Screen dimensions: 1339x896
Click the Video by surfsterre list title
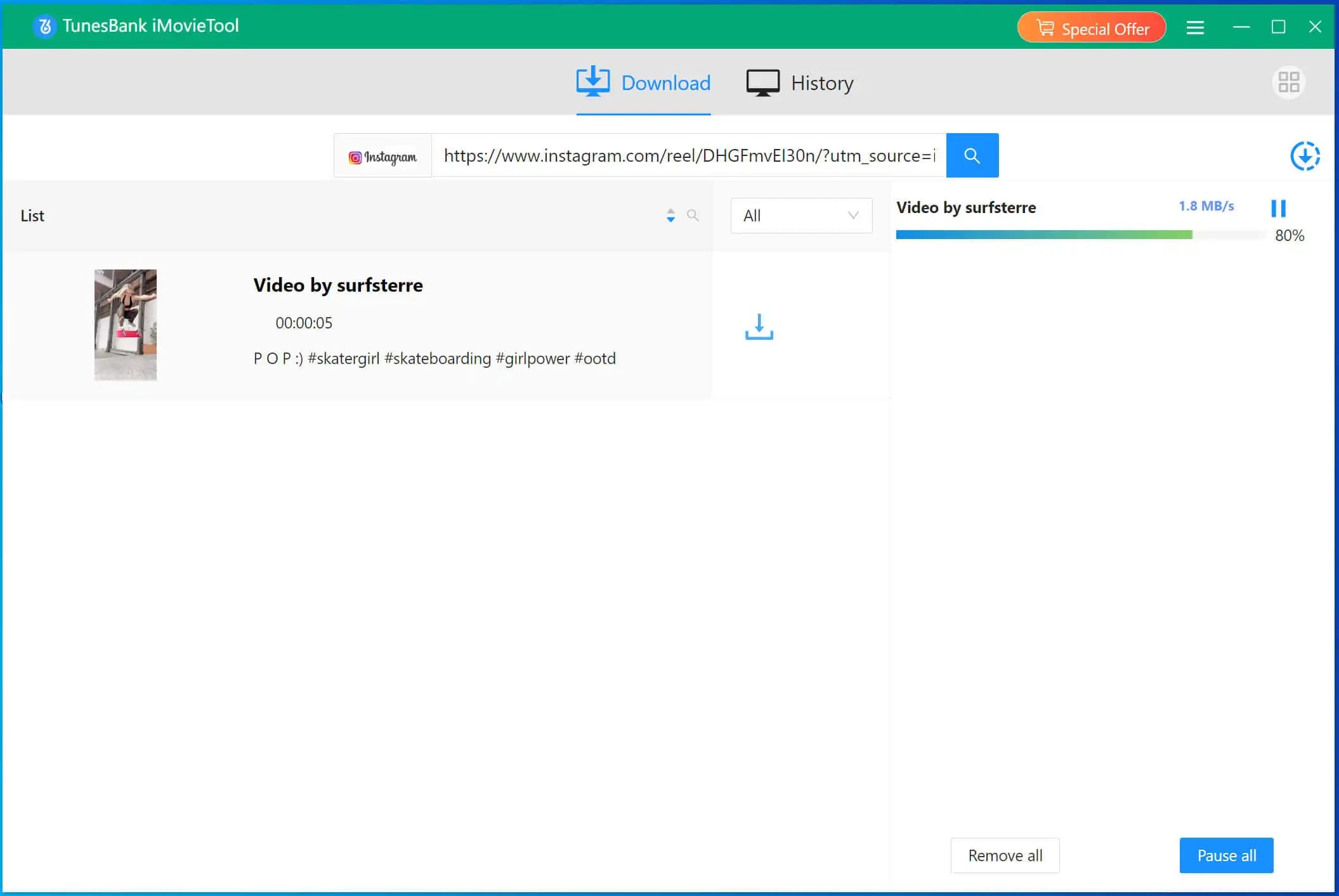coord(337,285)
